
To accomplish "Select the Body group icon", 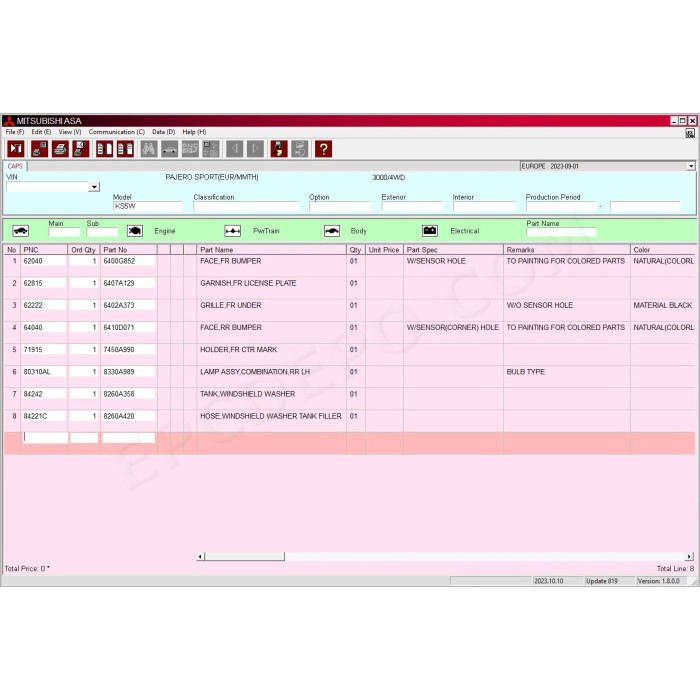I will click(332, 231).
